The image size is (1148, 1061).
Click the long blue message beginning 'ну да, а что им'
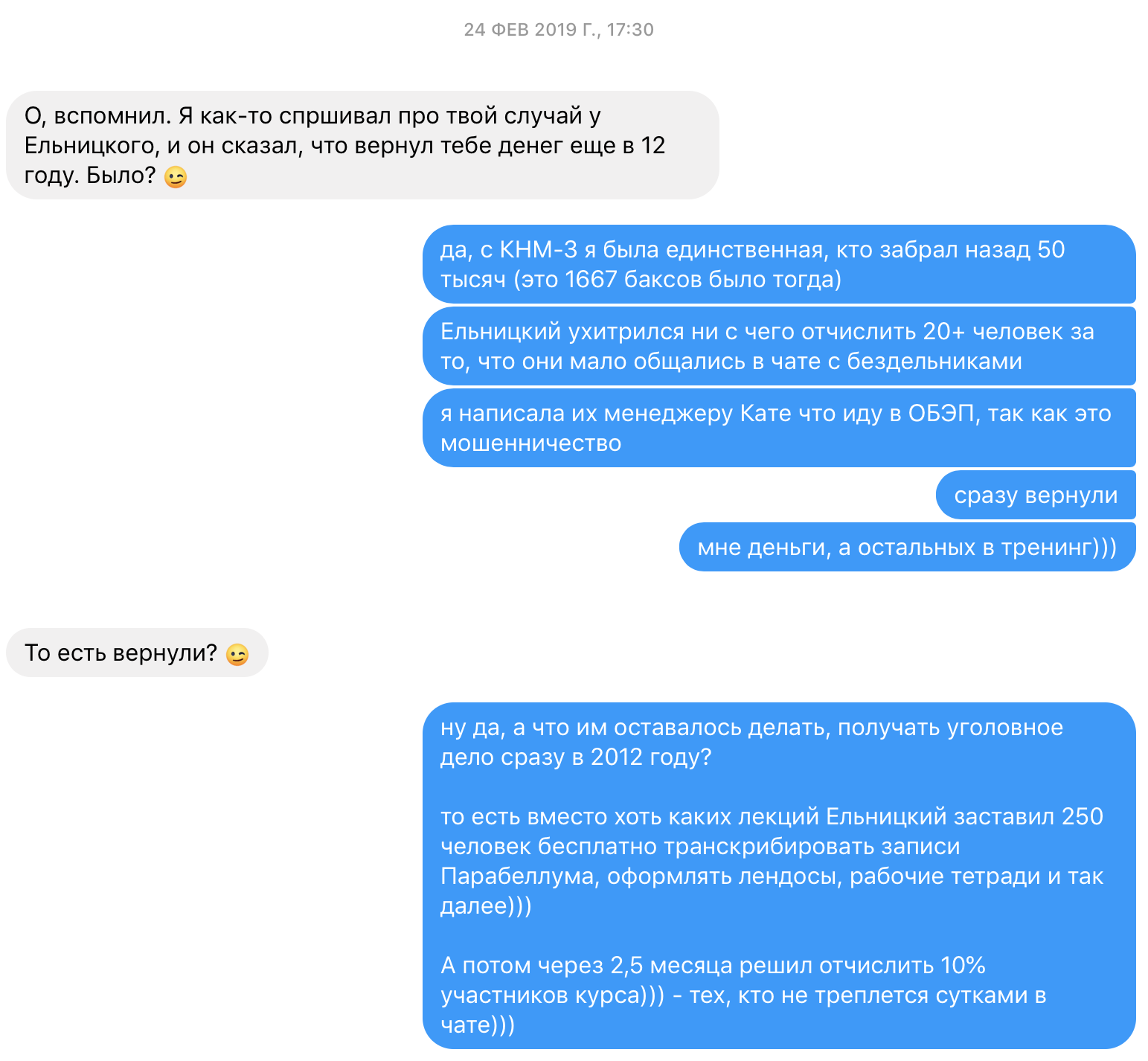coord(779,876)
